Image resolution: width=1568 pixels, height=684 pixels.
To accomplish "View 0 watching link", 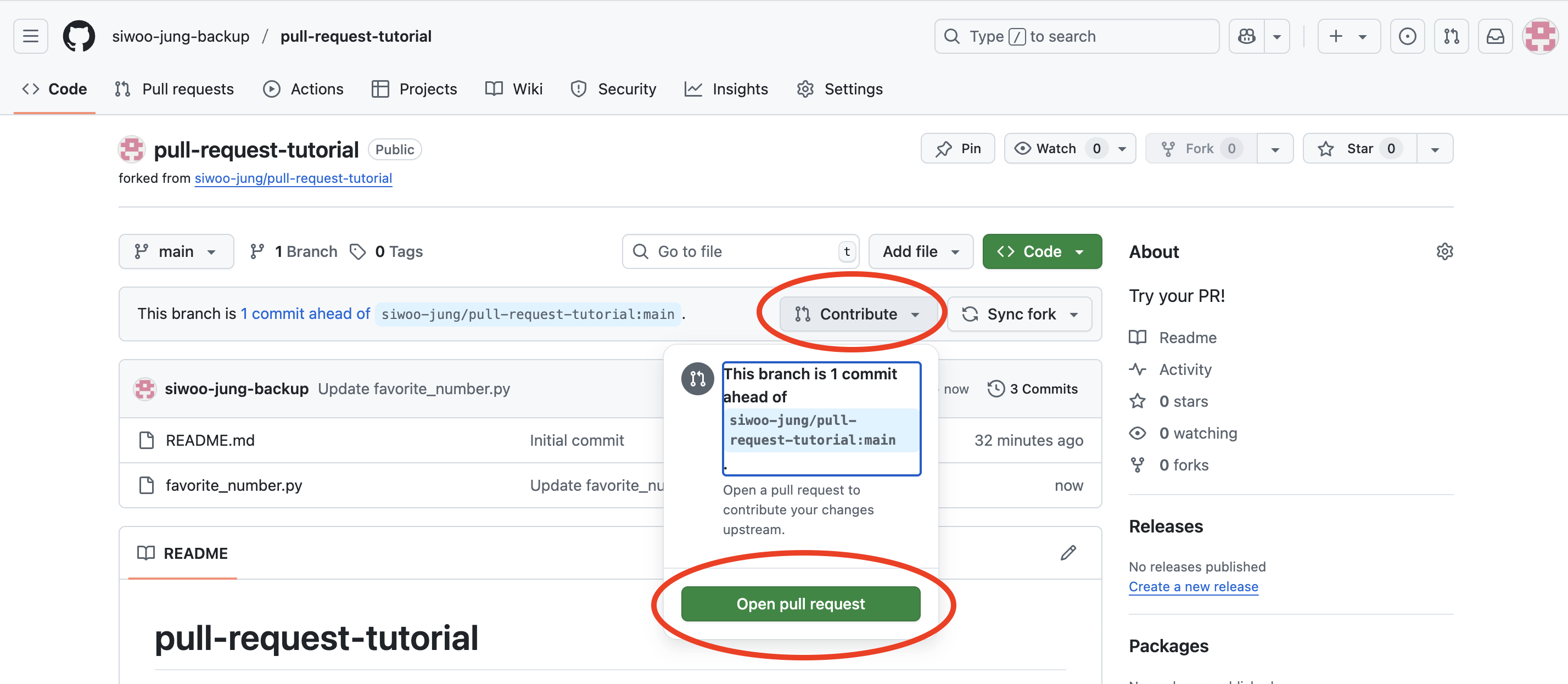I will (1183, 433).
